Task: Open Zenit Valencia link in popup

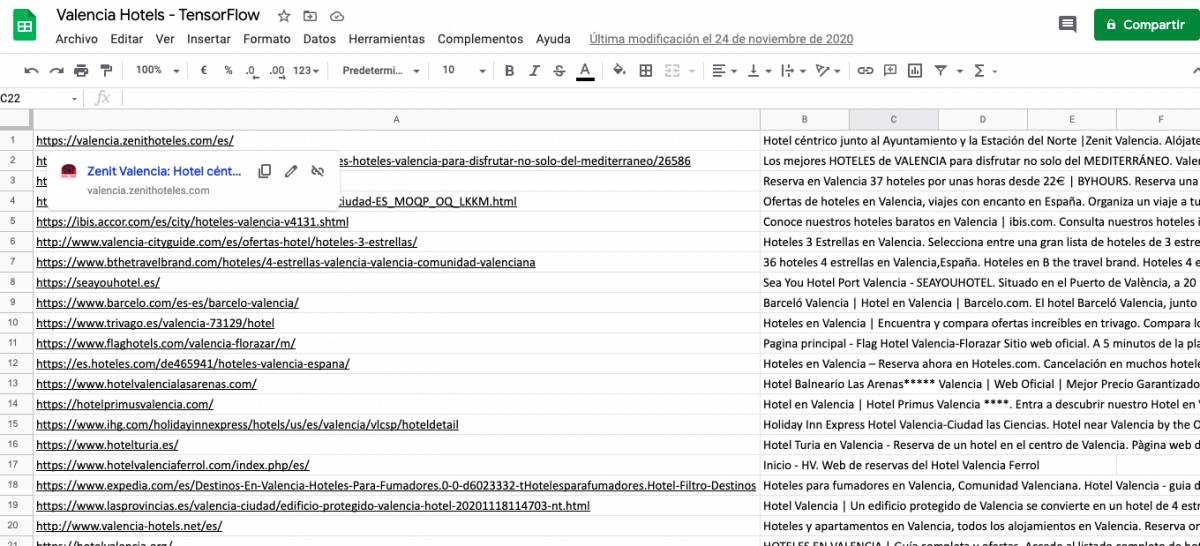Action: click(x=164, y=171)
